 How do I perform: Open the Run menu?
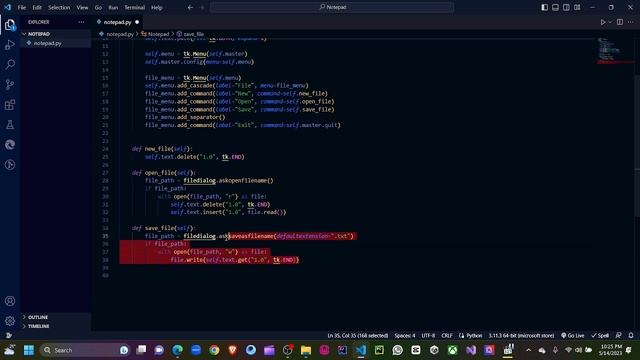coord(113,7)
